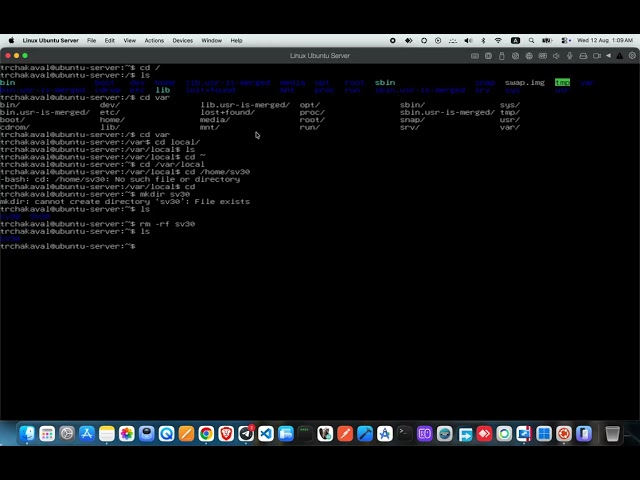Open Terminal from the Dock

[404, 433]
